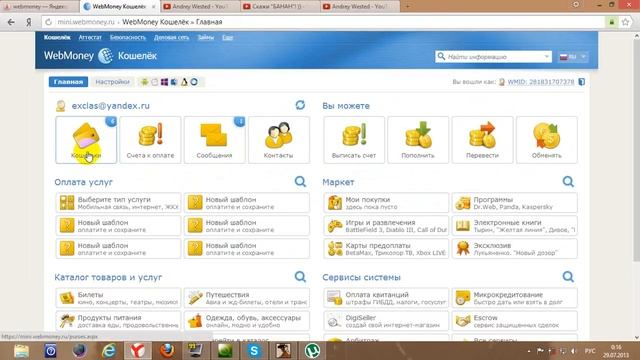Switch to the WebMoney Кошелёк browser tab
This screenshot has width=640, height=360.
click(x=119, y=7)
